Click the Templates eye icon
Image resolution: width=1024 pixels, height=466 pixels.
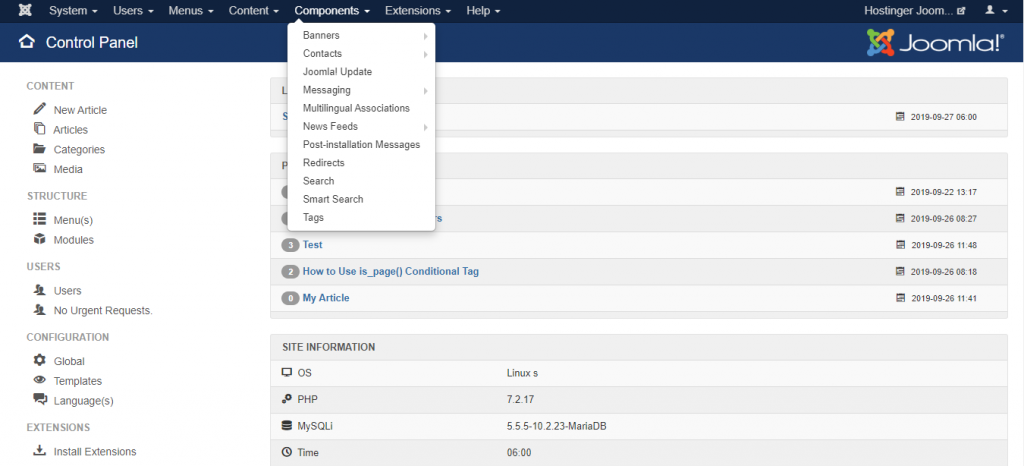point(40,380)
